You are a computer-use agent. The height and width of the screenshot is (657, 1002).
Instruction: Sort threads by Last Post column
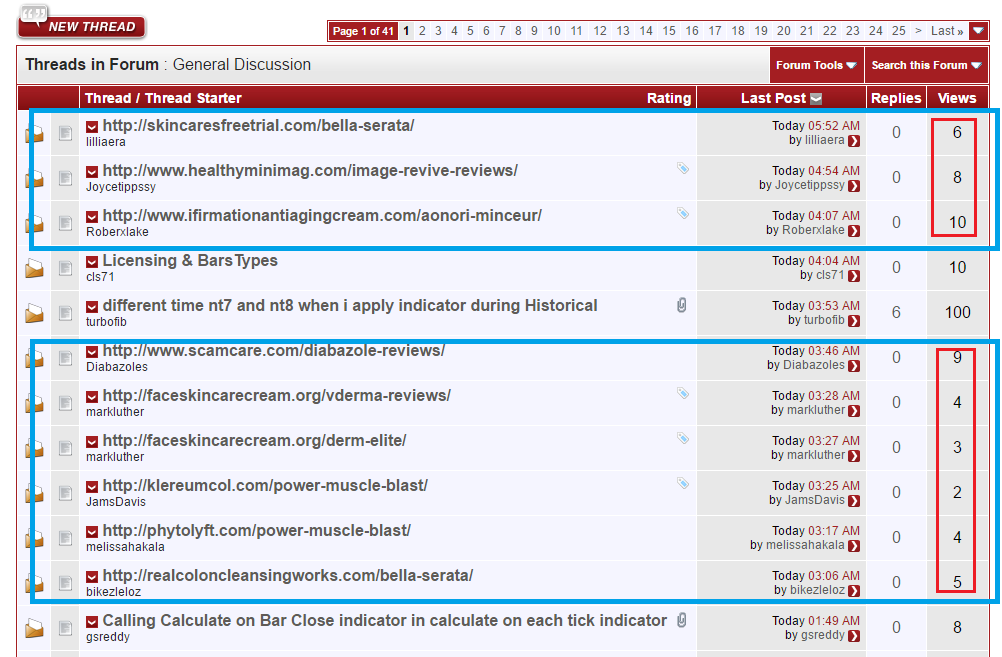(x=773, y=98)
